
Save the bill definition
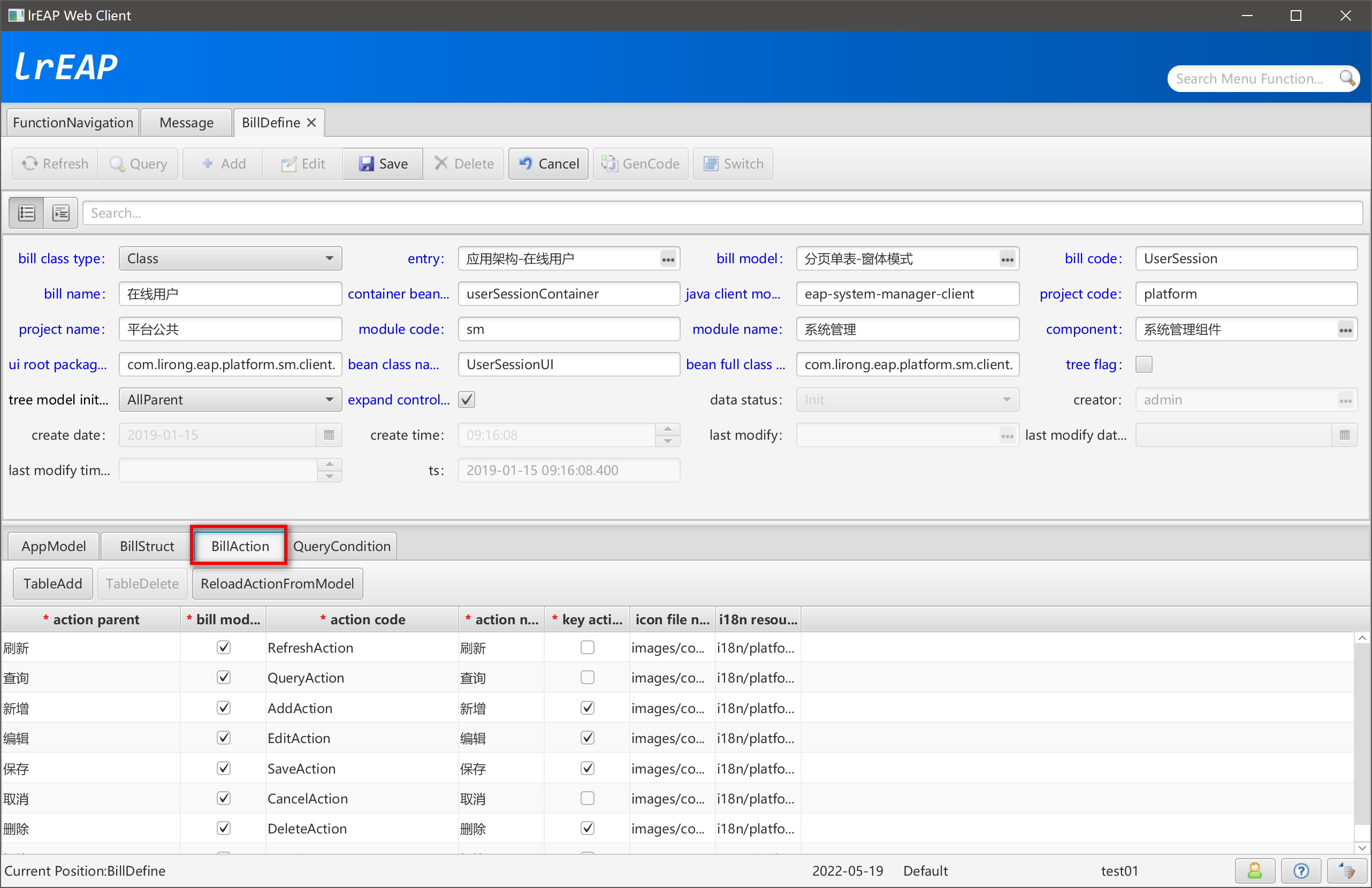click(383, 164)
